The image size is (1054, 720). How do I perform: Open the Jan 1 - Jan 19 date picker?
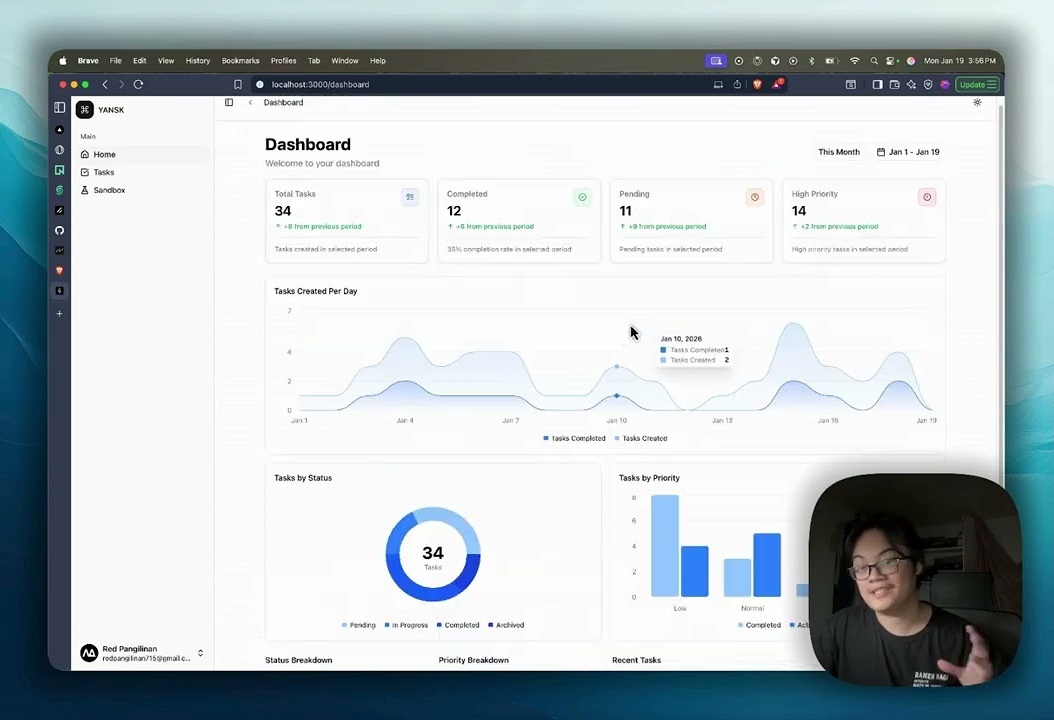click(x=908, y=152)
